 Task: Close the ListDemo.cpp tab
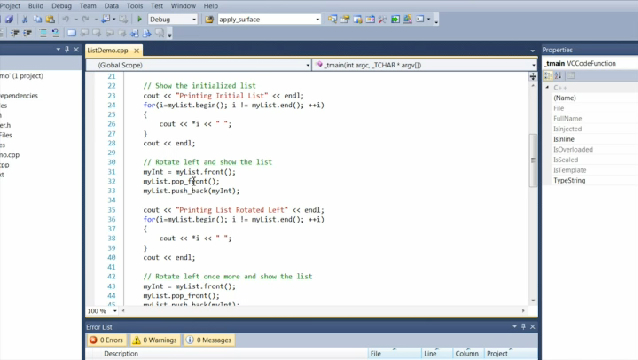pos(136,50)
